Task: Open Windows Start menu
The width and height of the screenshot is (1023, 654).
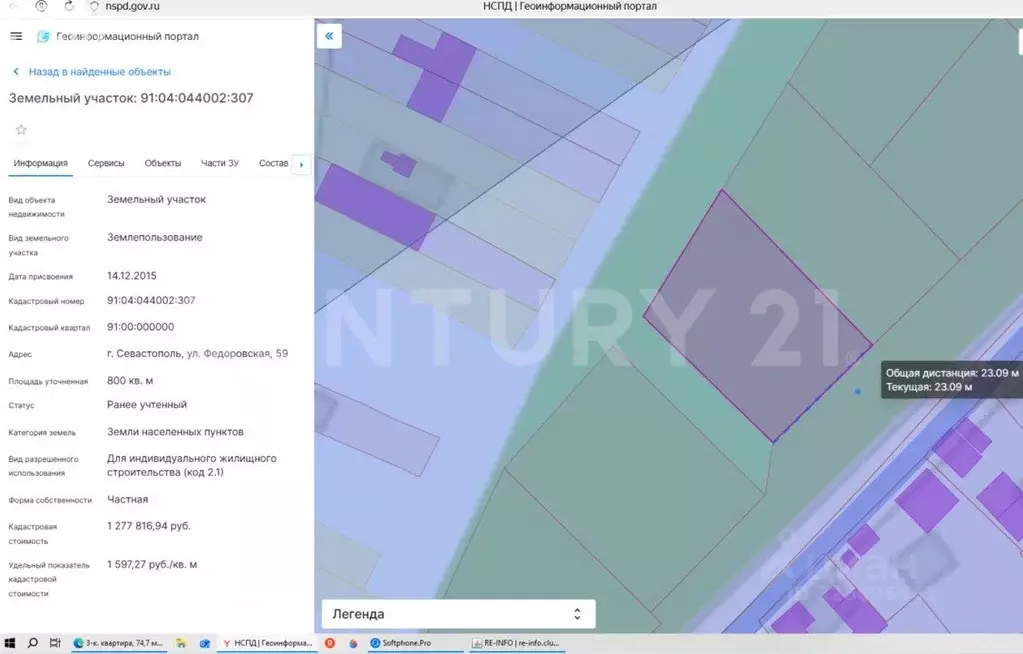Action: tap(11, 643)
